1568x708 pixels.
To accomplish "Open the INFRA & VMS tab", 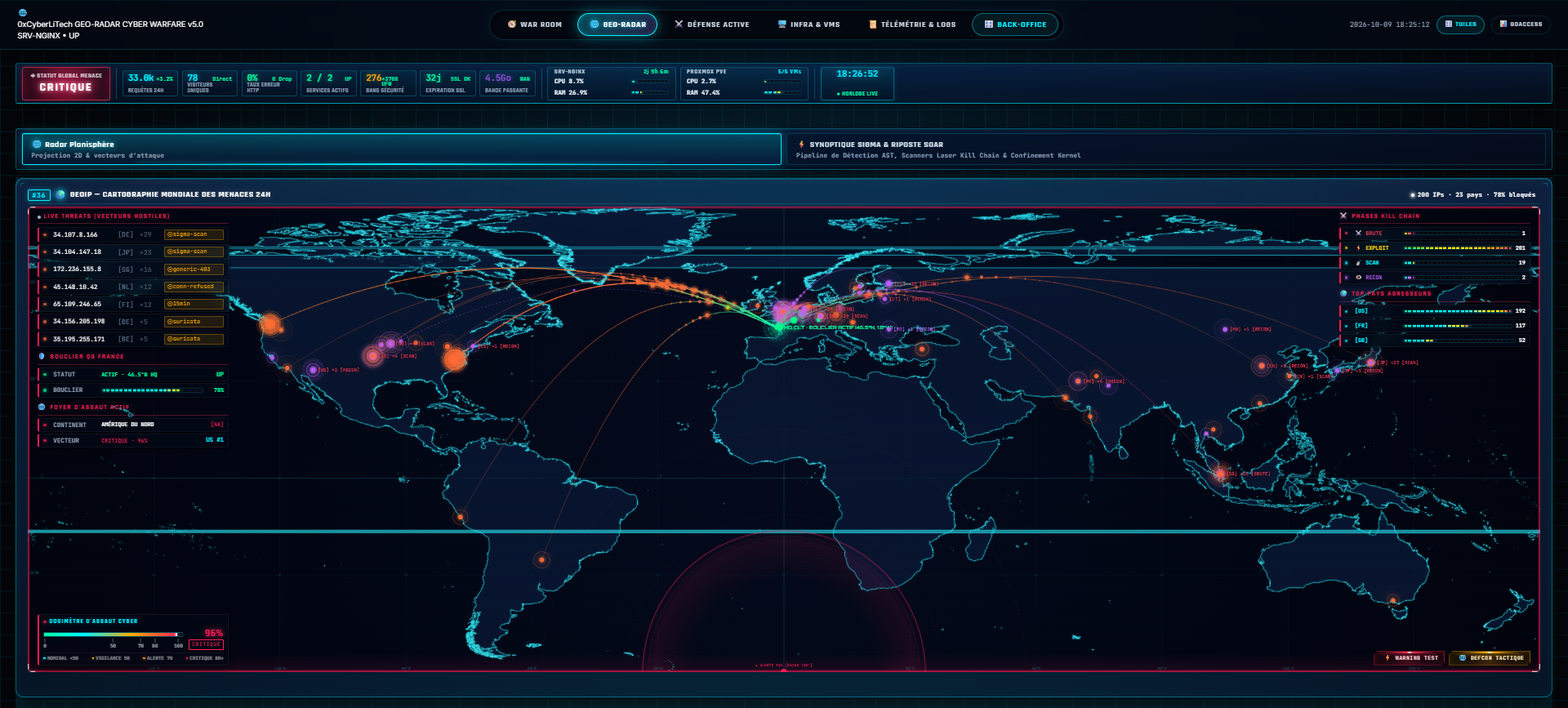I will tap(809, 24).
